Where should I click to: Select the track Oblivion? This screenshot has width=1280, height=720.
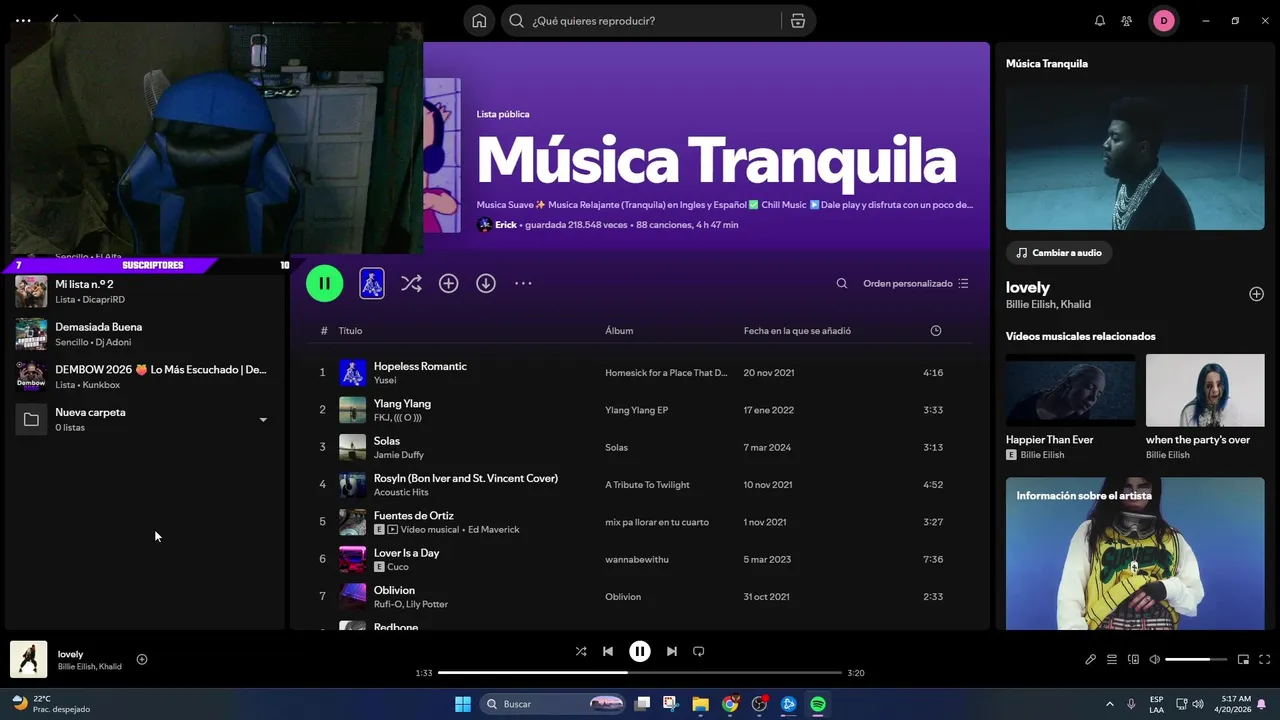[x=394, y=590]
